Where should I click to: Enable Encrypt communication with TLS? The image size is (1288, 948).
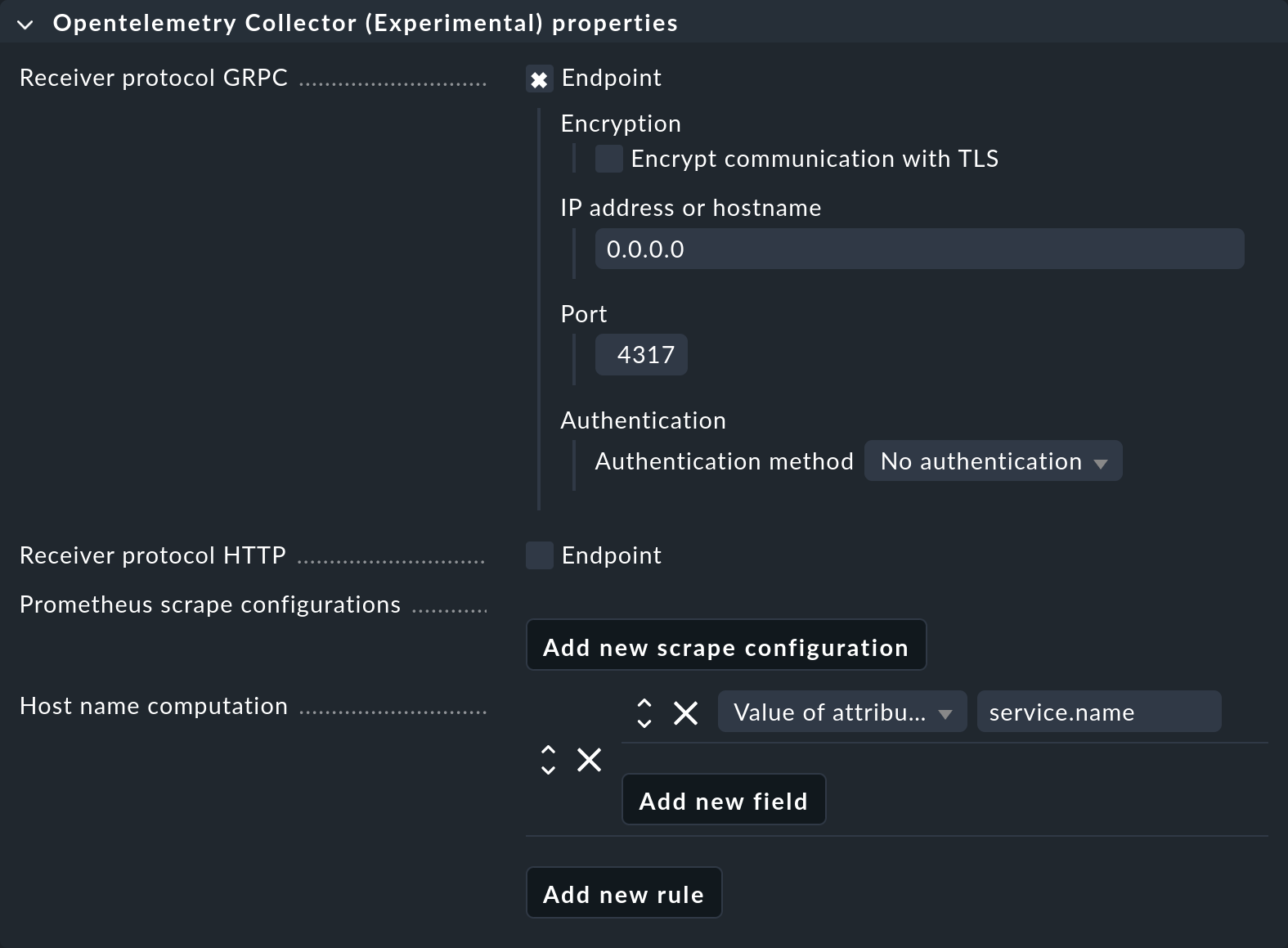608,159
